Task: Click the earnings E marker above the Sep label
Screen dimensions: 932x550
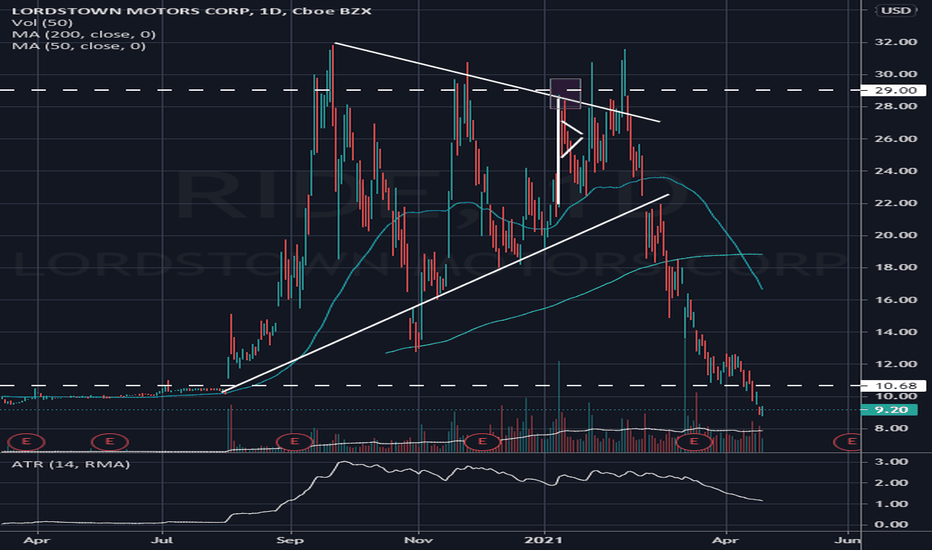Action: 294,441
